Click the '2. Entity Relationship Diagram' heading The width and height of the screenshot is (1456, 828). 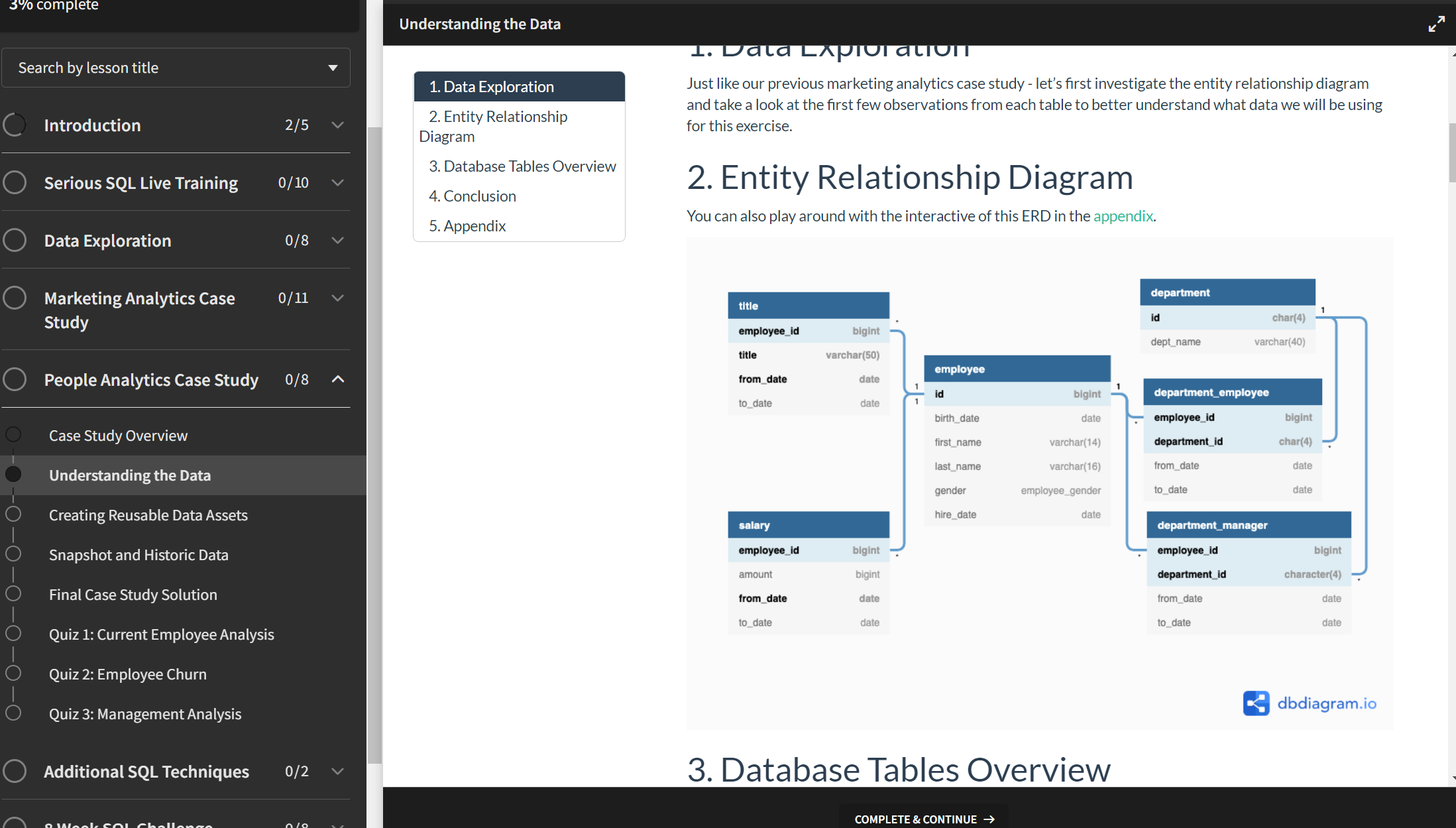pyautogui.click(x=909, y=178)
